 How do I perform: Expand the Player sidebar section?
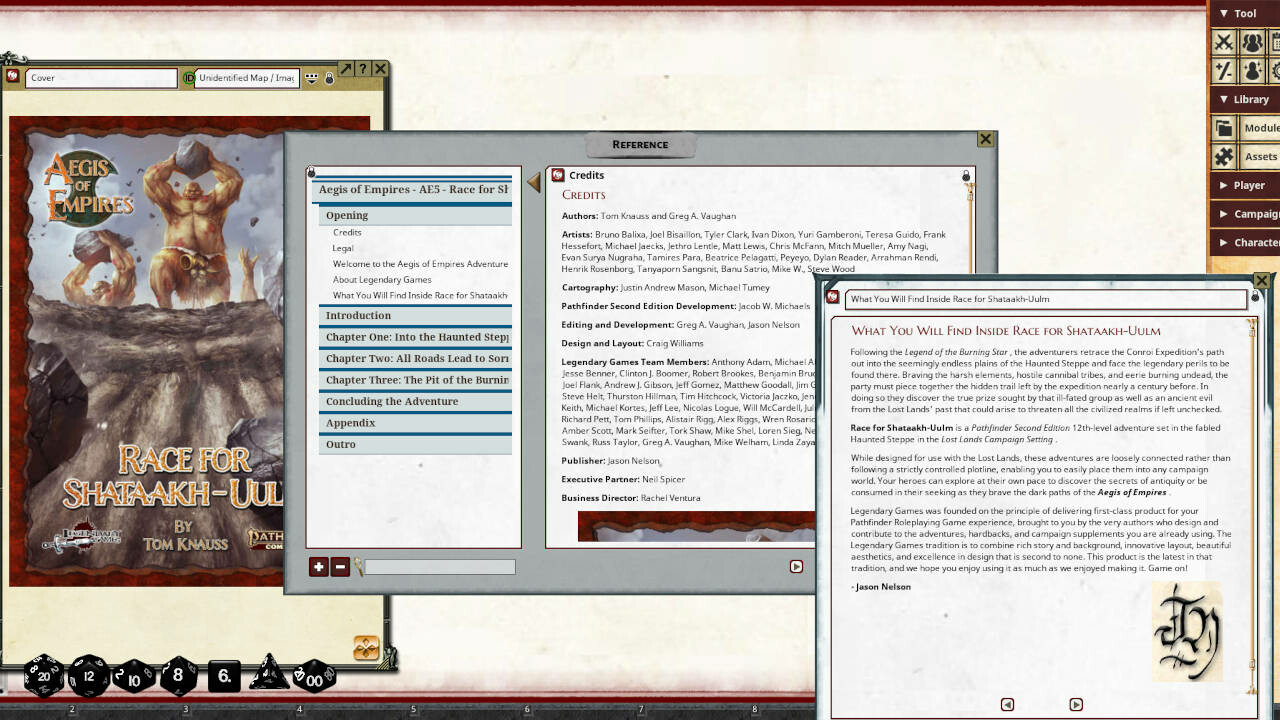point(1248,185)
